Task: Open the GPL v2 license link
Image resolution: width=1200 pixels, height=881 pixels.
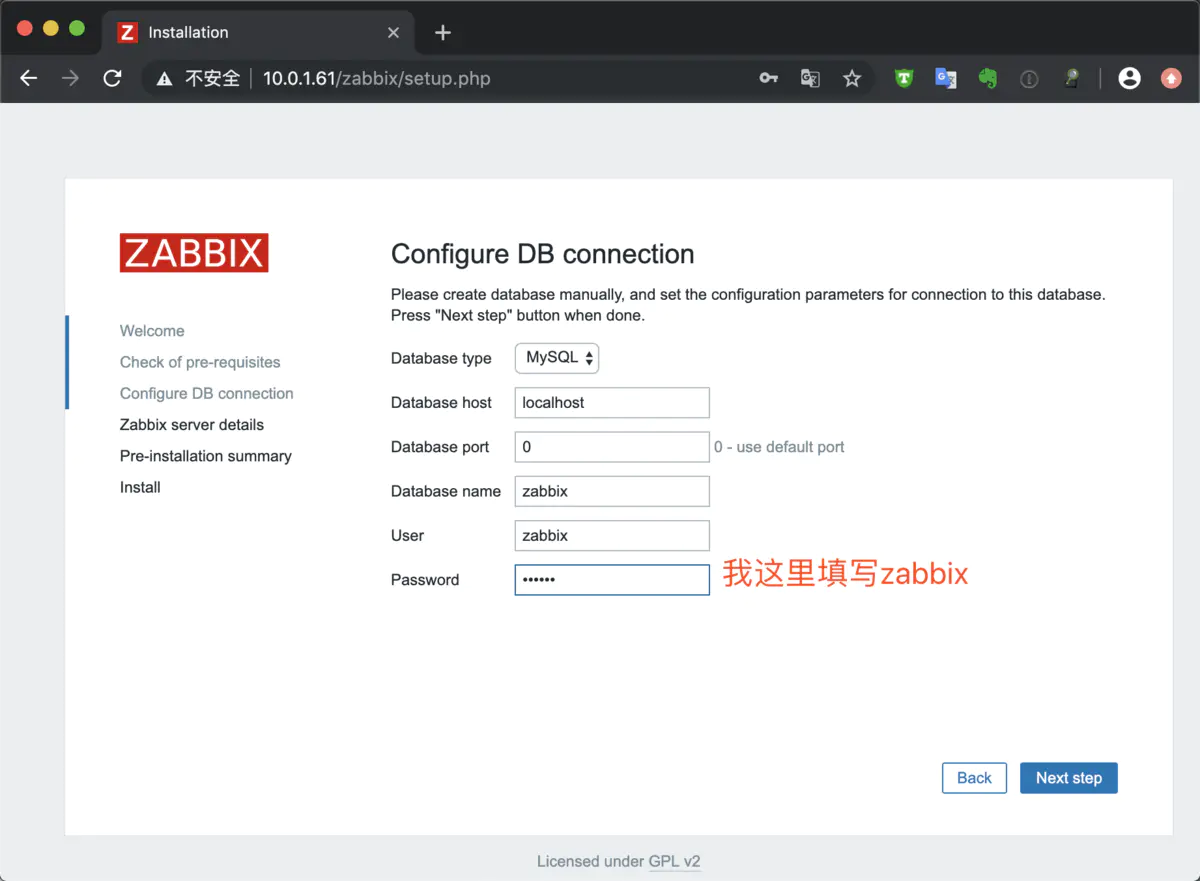Action: coord(675,861)
